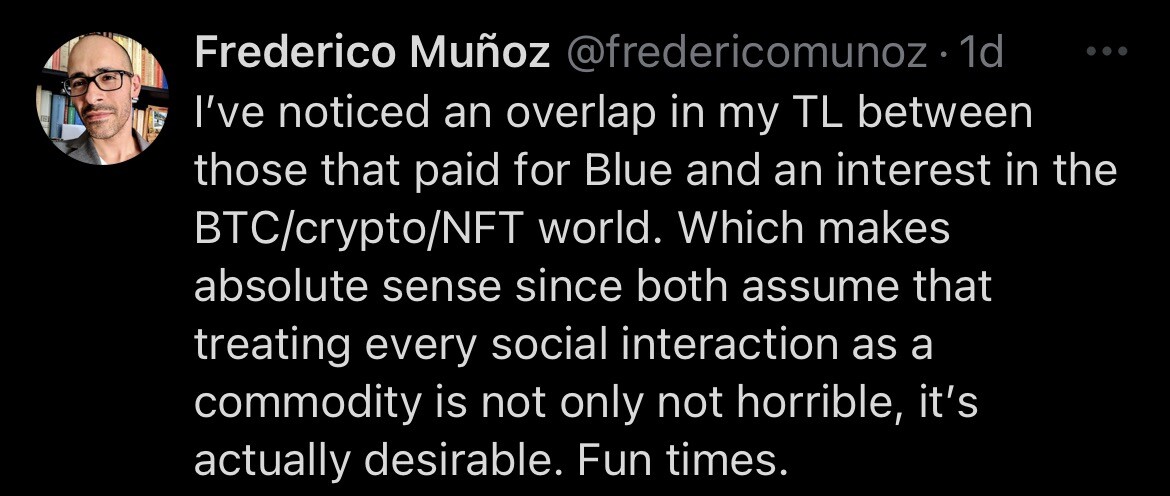Click the line starting "I've noticed an overlap"

pyautogui.click(x=612, y=113)
